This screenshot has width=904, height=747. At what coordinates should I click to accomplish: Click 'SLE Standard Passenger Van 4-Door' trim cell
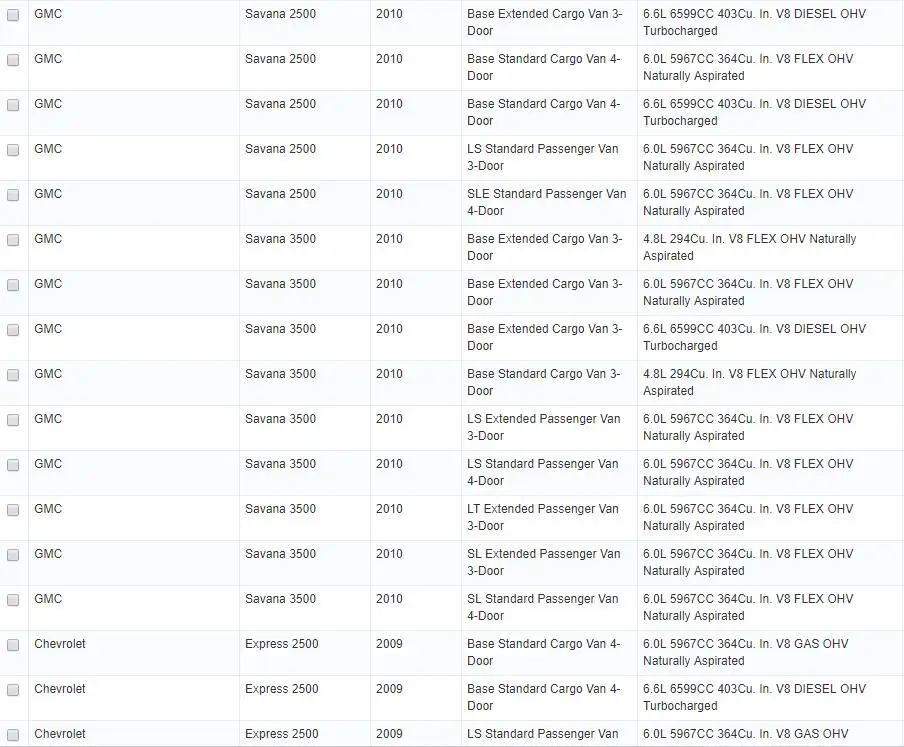click(x=547, y=202)
